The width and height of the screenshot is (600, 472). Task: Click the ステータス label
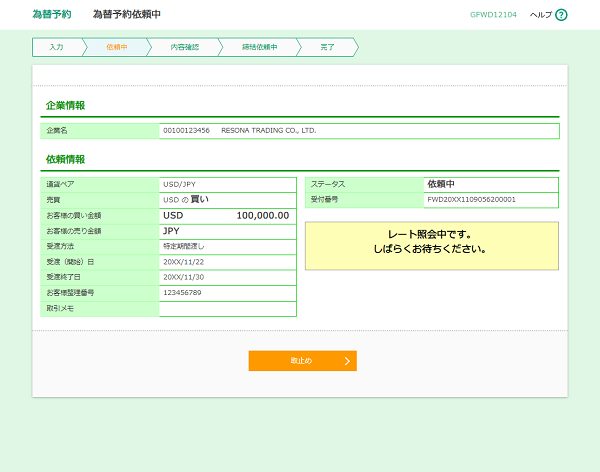pyautogui.click(x=328, y=184)
